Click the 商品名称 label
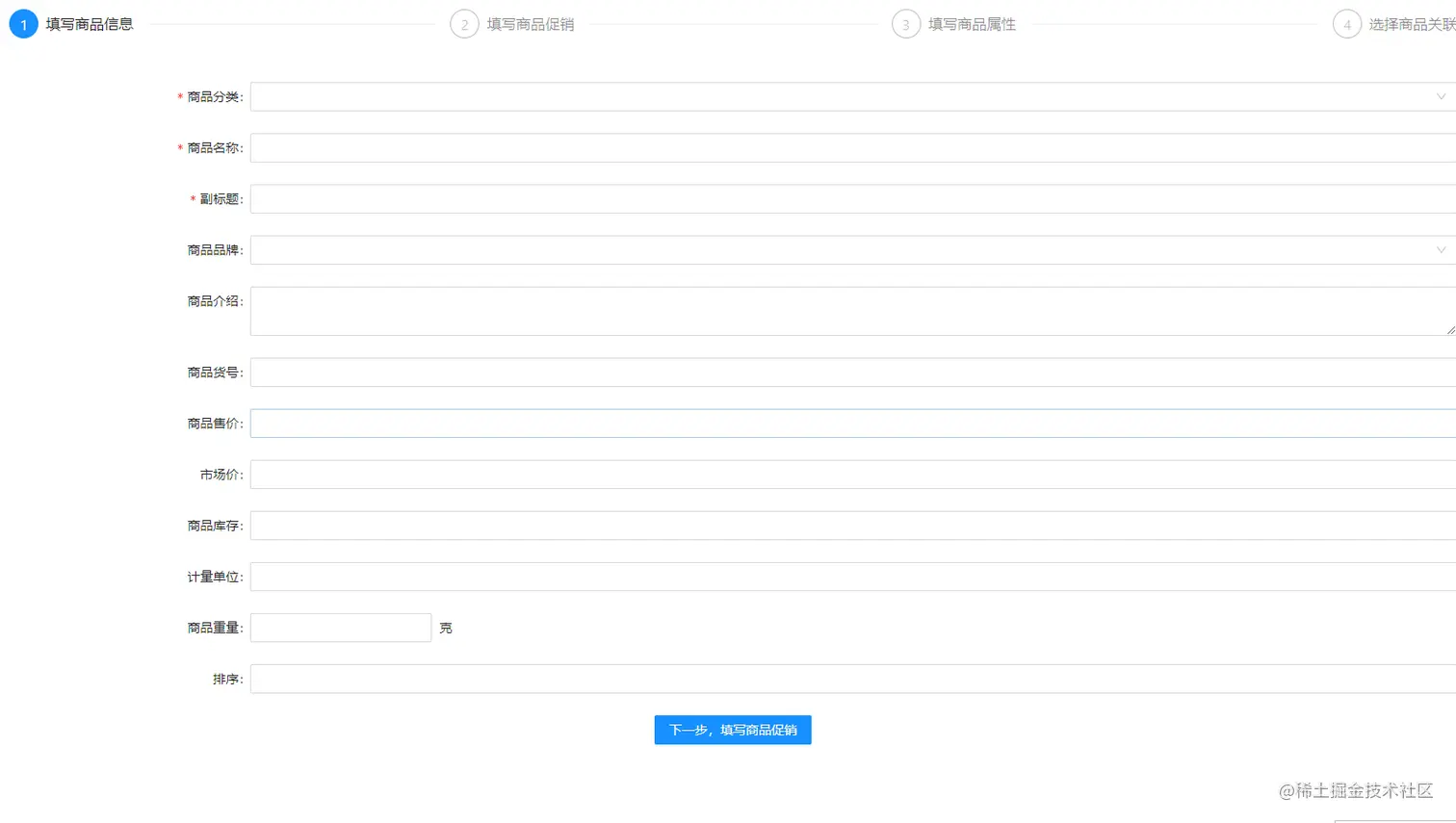This screenshot has height=823, width=1456. click(215, 148)
